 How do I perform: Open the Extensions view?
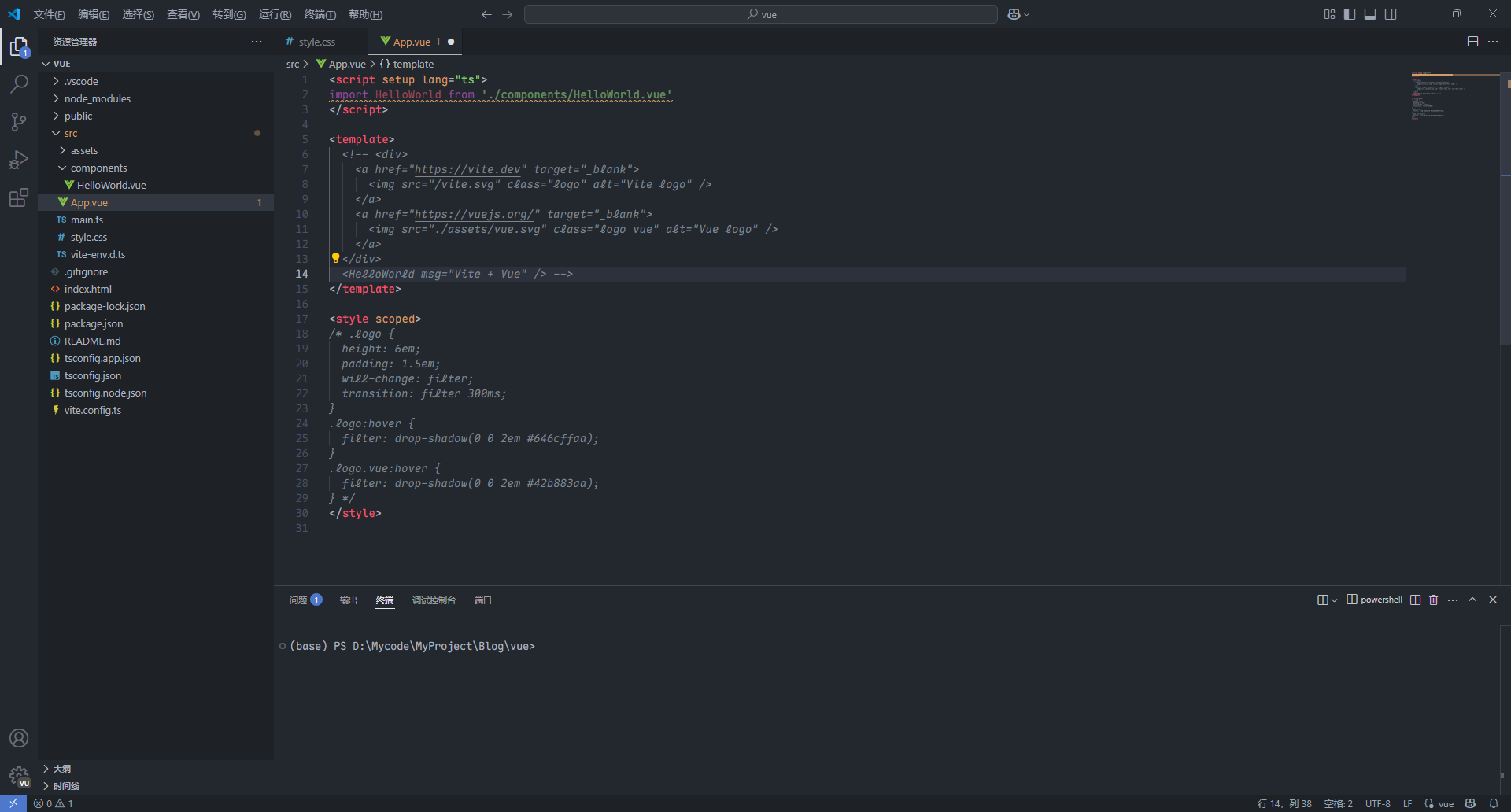19,197
